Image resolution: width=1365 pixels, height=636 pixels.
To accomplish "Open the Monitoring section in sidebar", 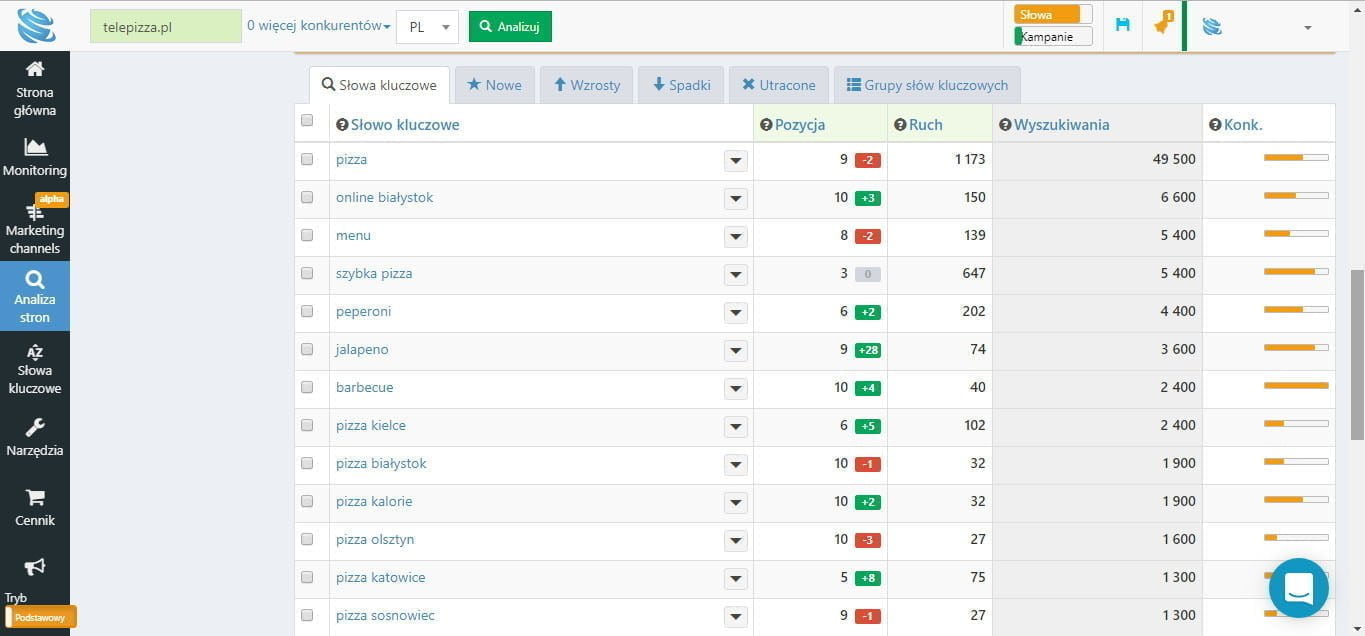I will [35, 158].
